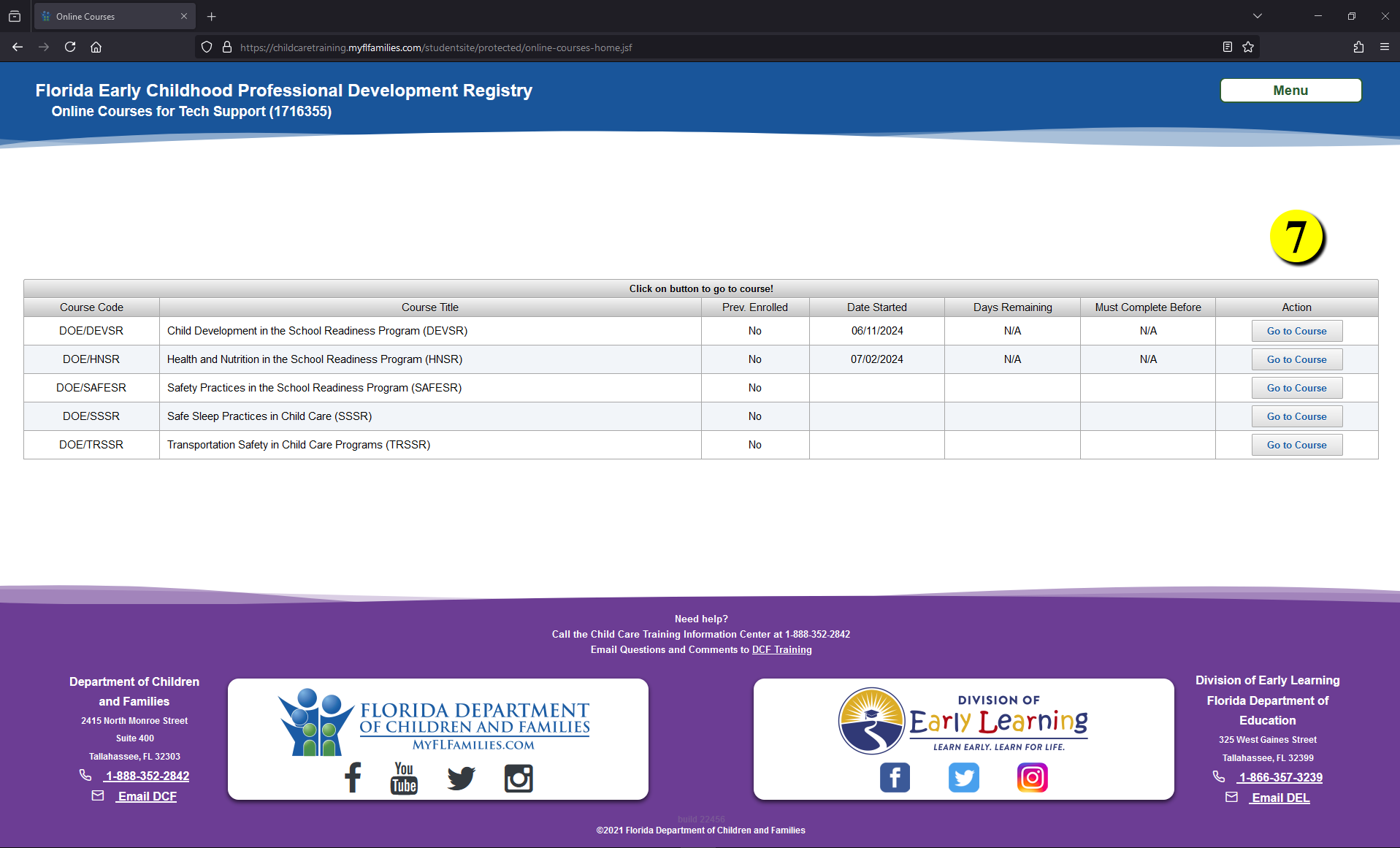
Task: Select the Safety Practices course title
Action: (x=314, y=388)
